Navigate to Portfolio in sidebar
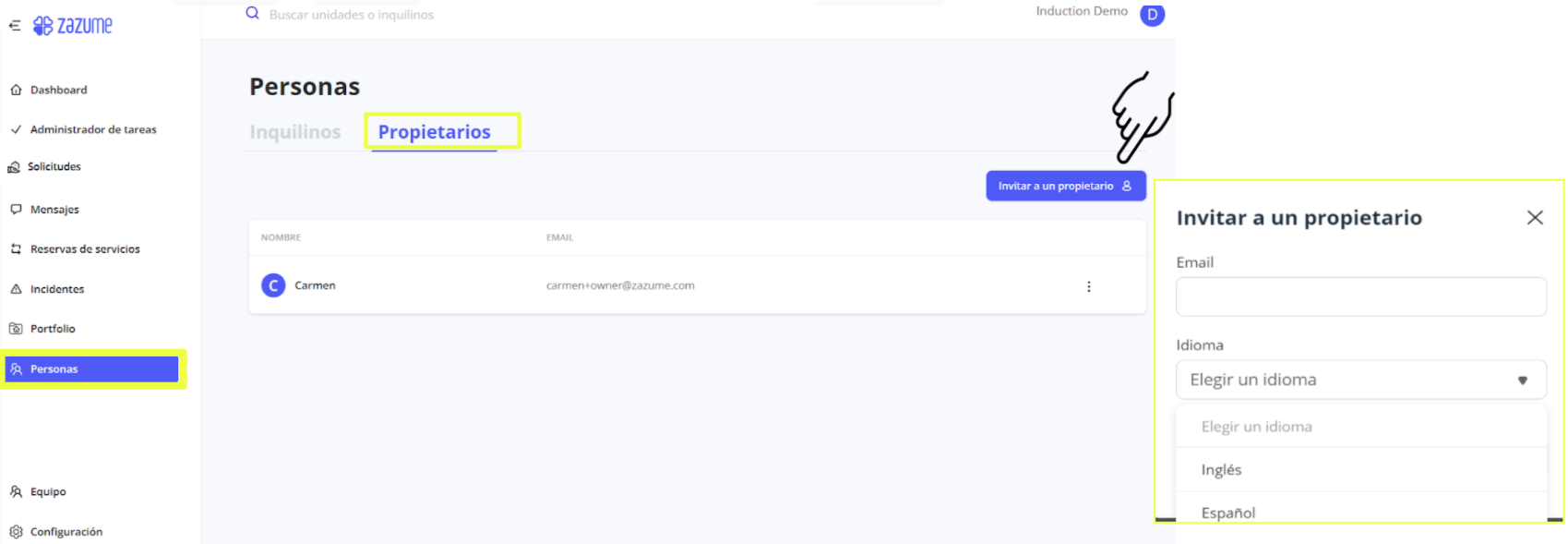1568x544 pixels. point(53,329)
